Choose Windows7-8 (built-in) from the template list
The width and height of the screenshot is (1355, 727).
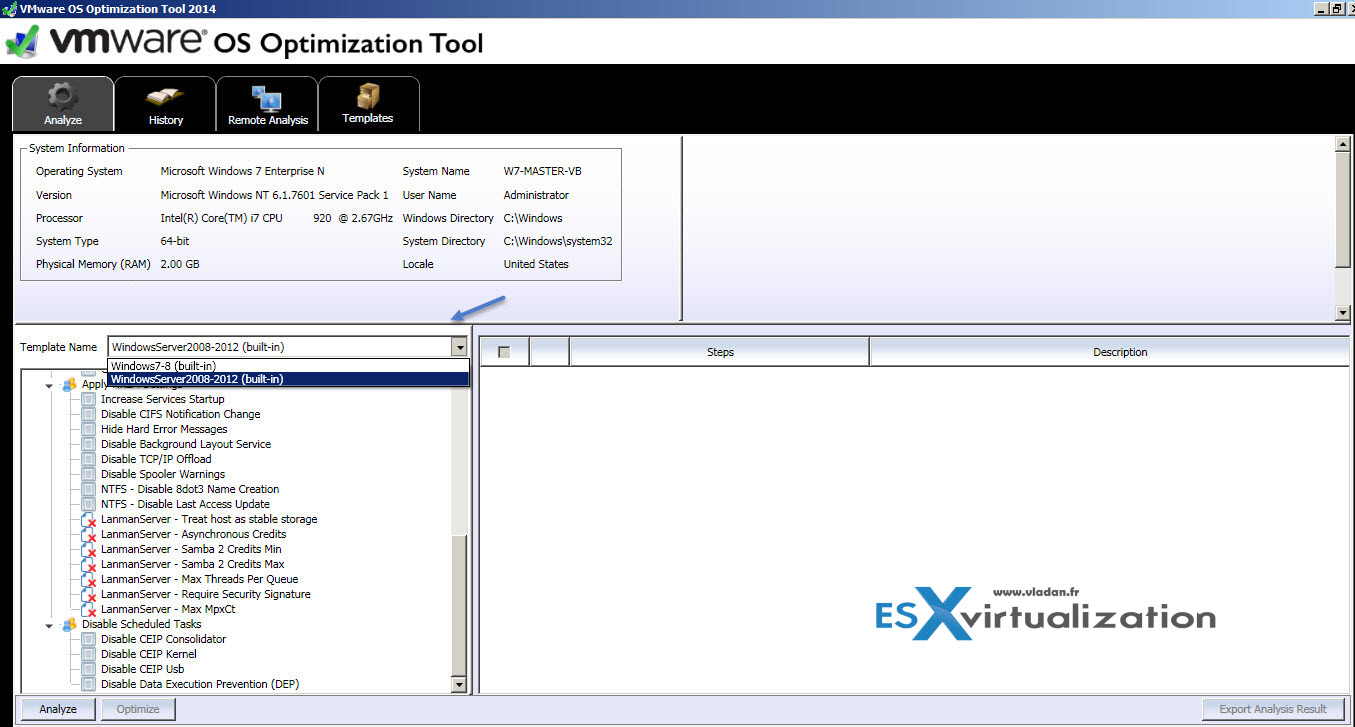coord(288,365)
